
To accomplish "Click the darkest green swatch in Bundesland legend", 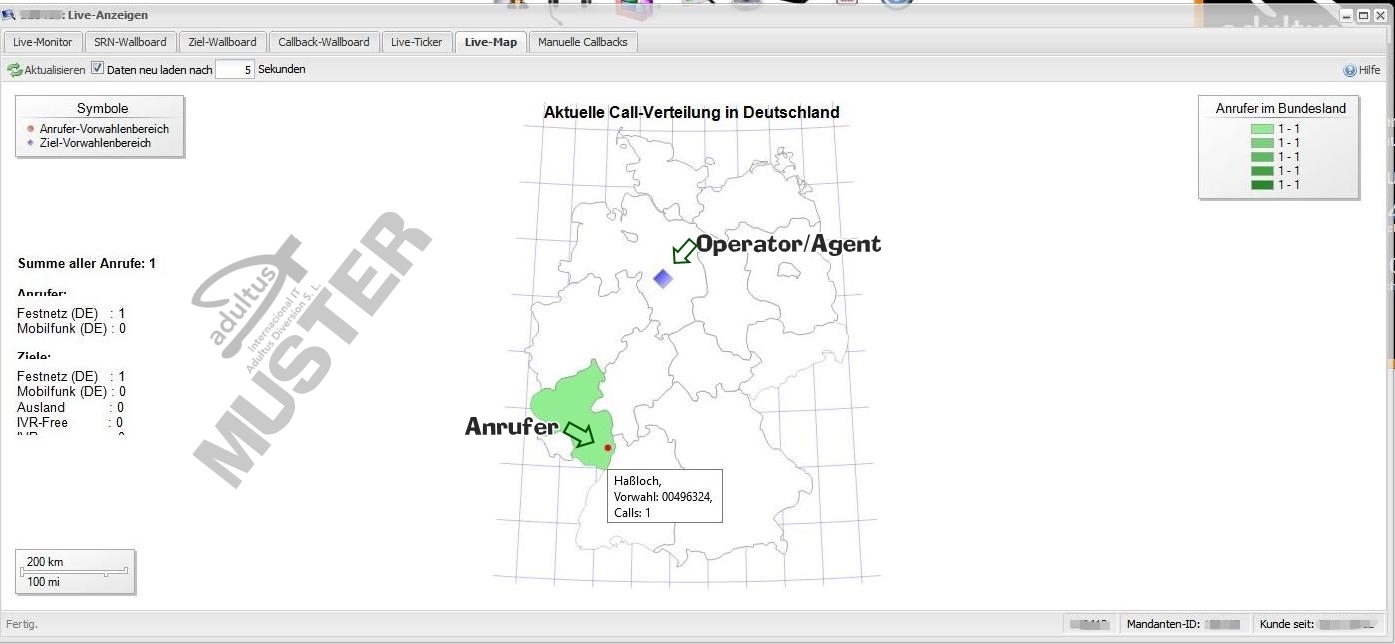I will click(x=1262, y=185).
